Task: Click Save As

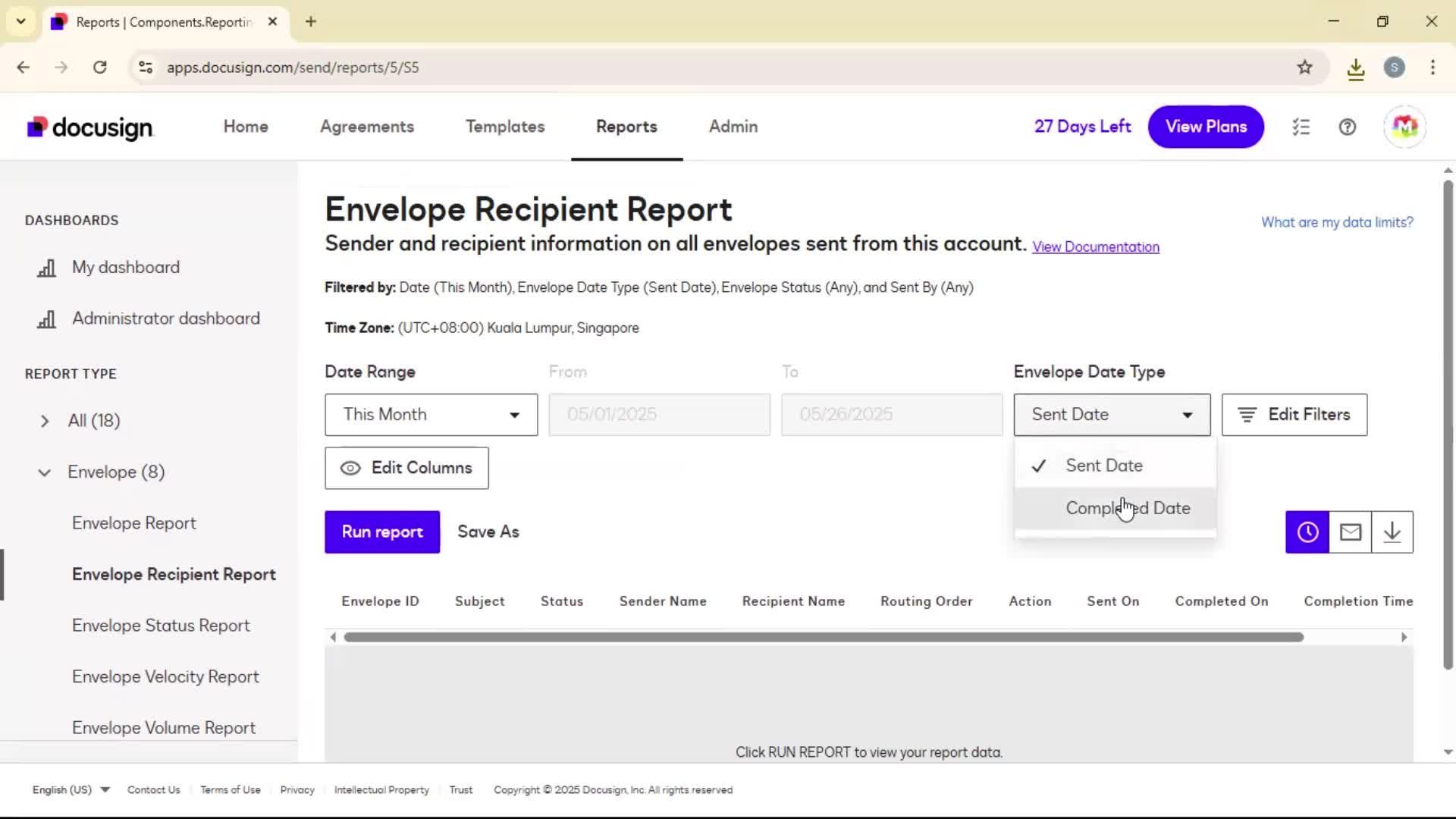Action: [488, 532]
